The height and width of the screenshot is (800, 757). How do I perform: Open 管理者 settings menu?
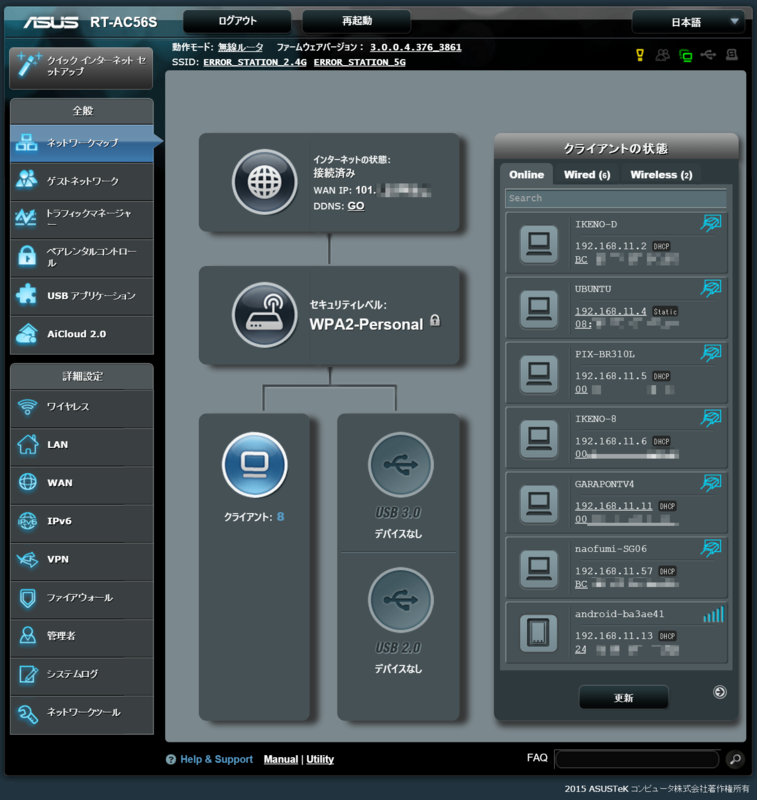pyautogui.click(x=82, y=636)
